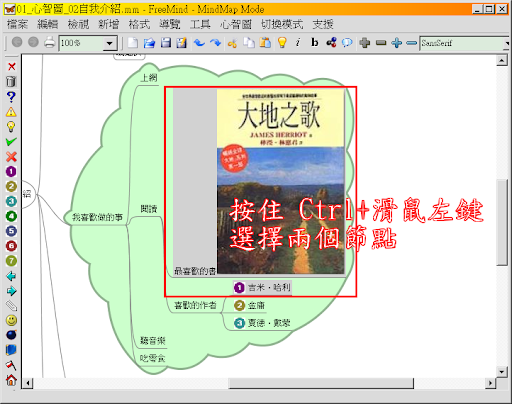Click the open file folder icon
This screenshot has height=404, width=512.
point(149,43)
